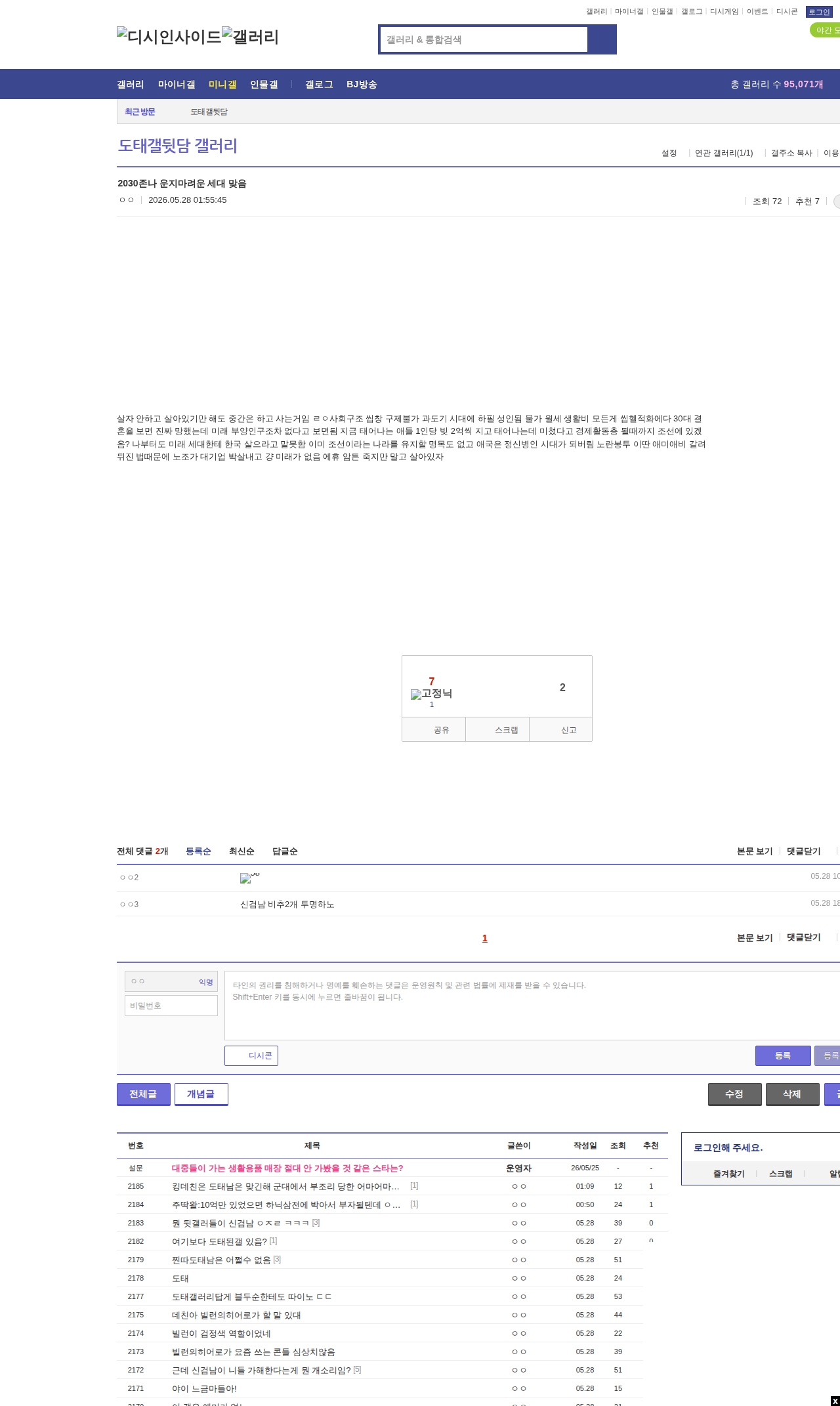Viewport: 840px width, 1406px height.
Task: Open 마이너갤 link in the top utility links
Action: pos(629,12)
